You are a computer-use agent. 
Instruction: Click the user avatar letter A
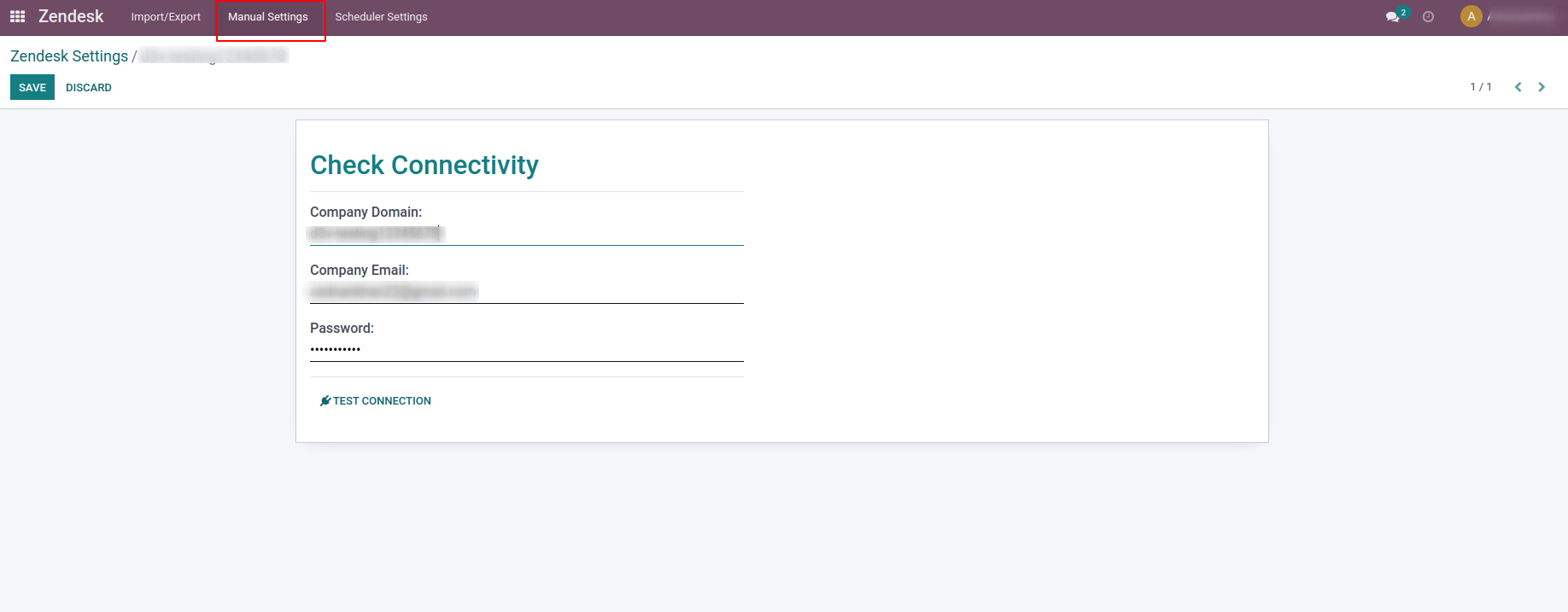click(1471, 16)
